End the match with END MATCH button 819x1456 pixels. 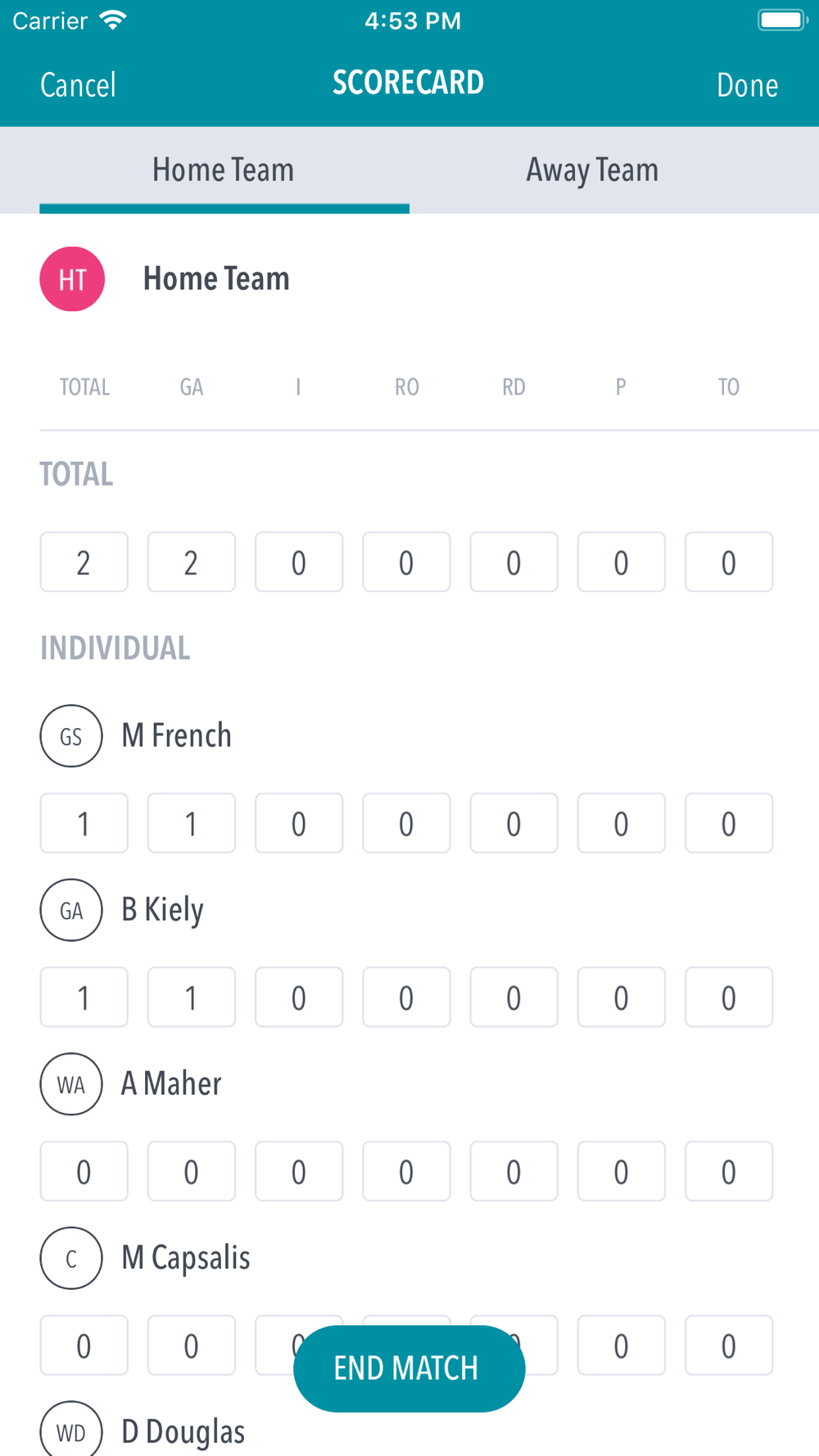[x=409, y=1368]
